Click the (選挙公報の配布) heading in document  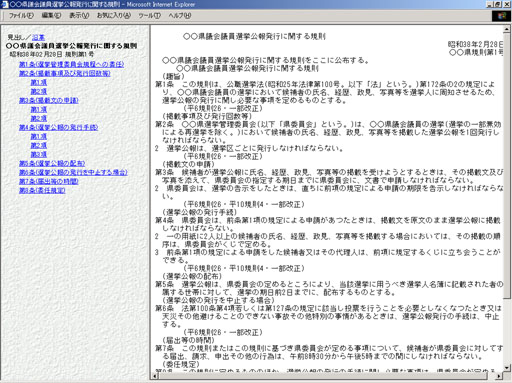(x=192, y=276)
